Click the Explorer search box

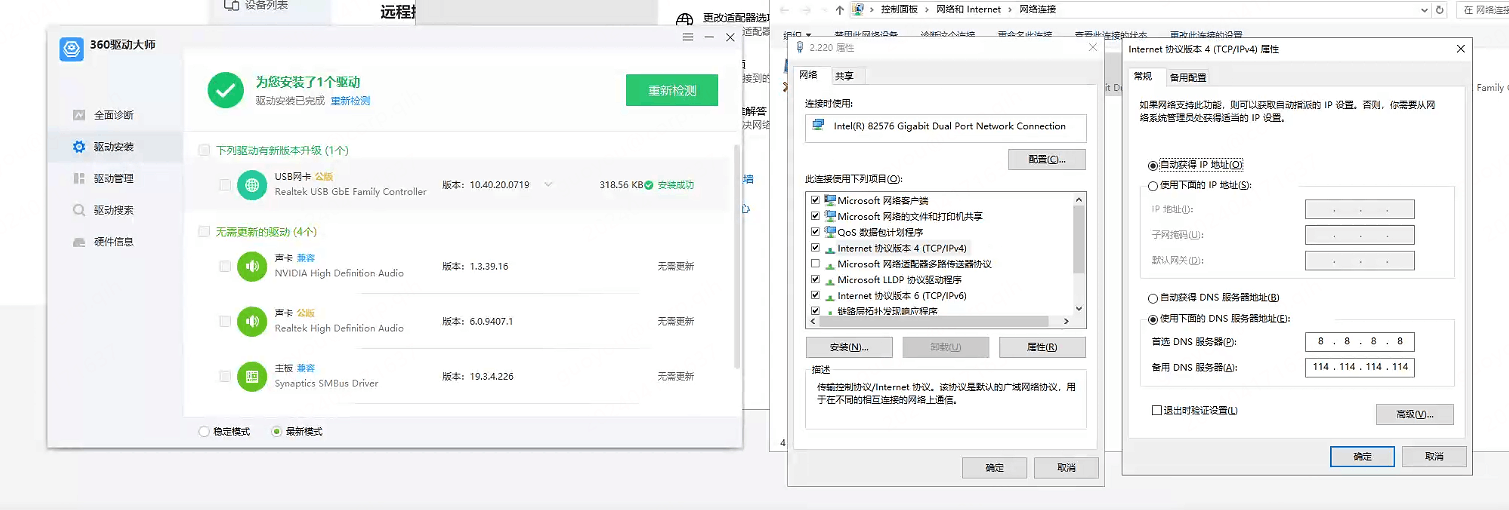click(x=1481, y=9)
